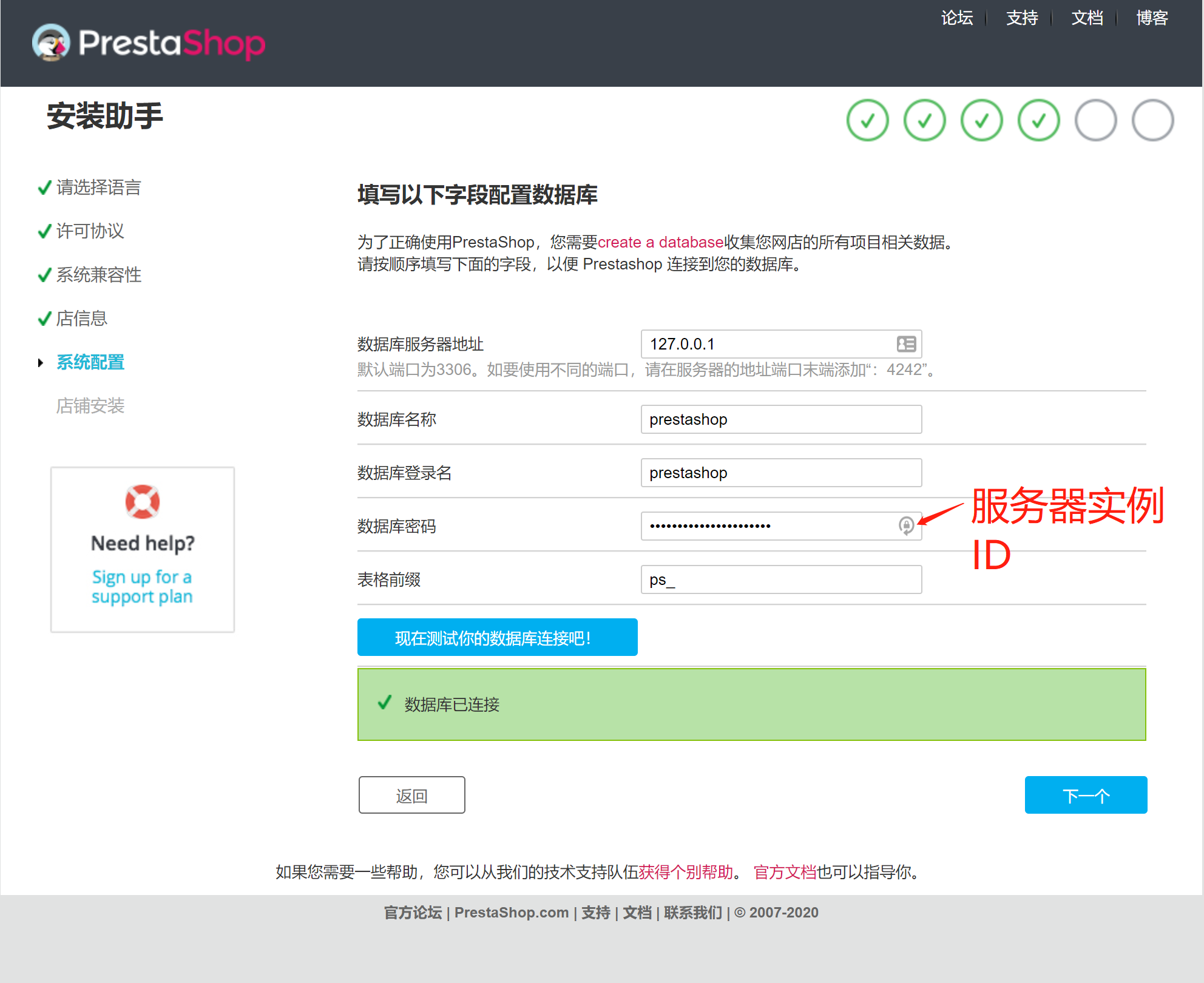This screenshot has height=983, width=1204.
Task: Open Sign up for a support plan
Action: (x=142, y=586)
